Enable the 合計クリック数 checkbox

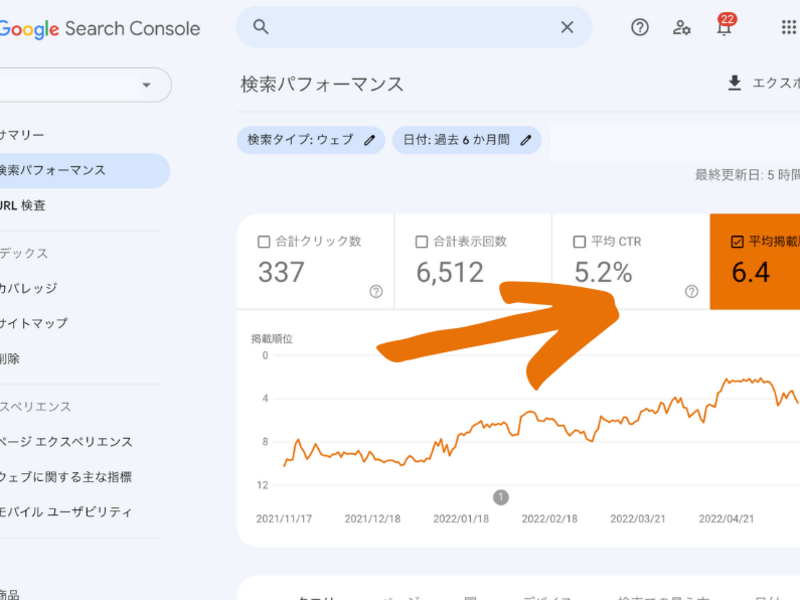point(264,242)
